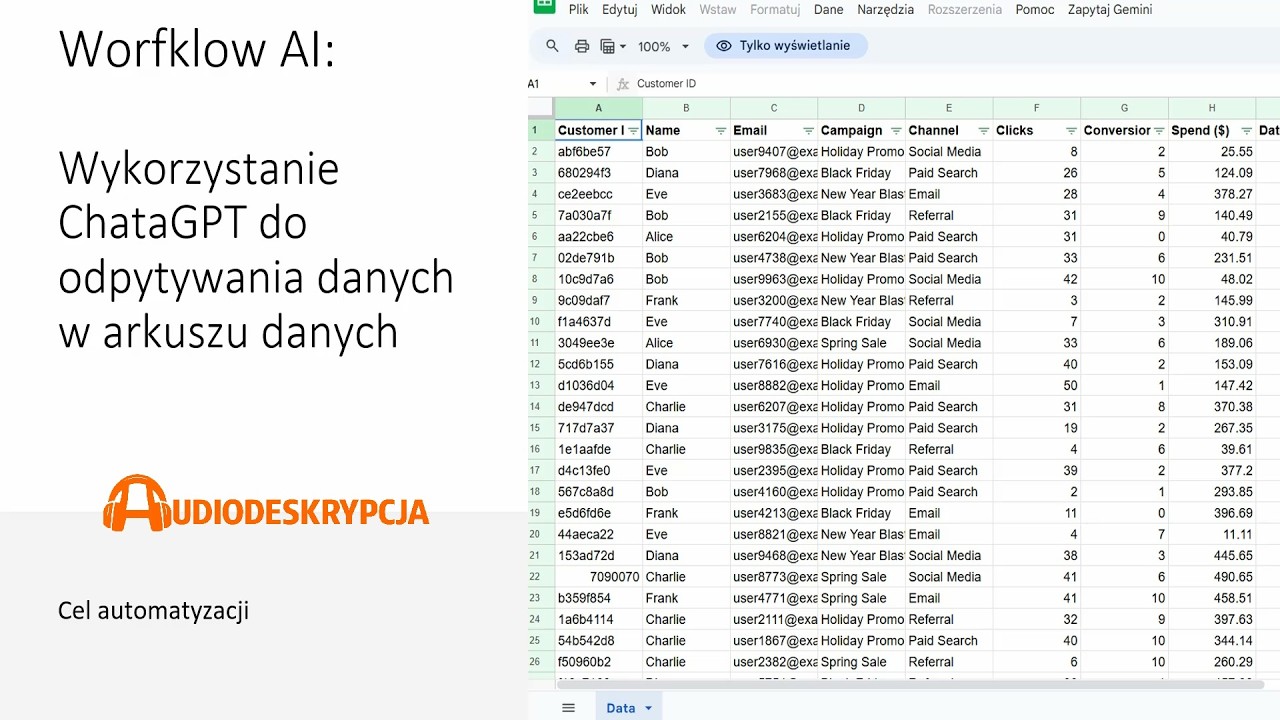Click spend value 490.65
The width and height of the screenshot is (1280, 720).
[x=1212, y=577]
